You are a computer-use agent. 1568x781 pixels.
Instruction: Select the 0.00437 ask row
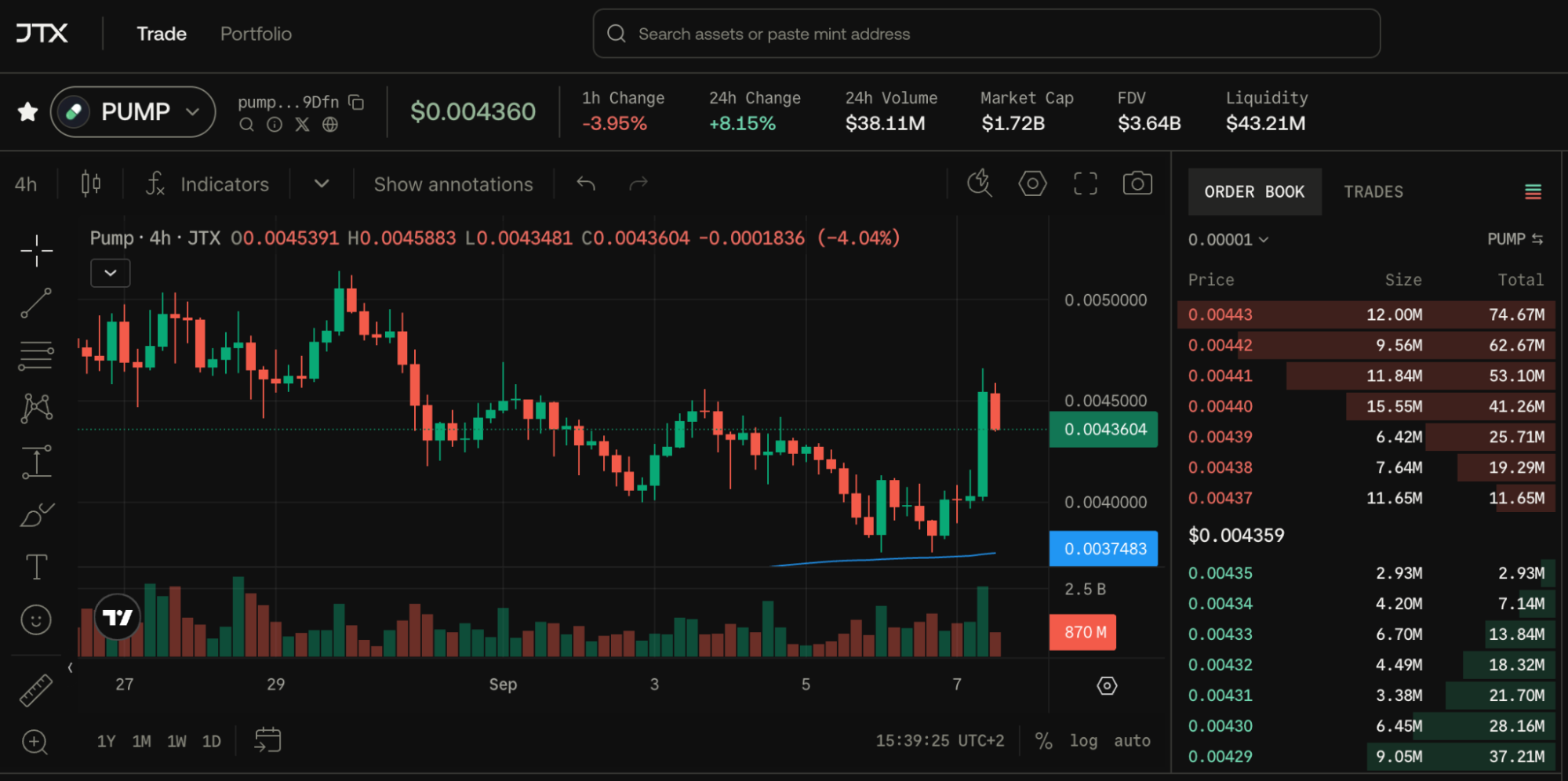point(1366,498)
